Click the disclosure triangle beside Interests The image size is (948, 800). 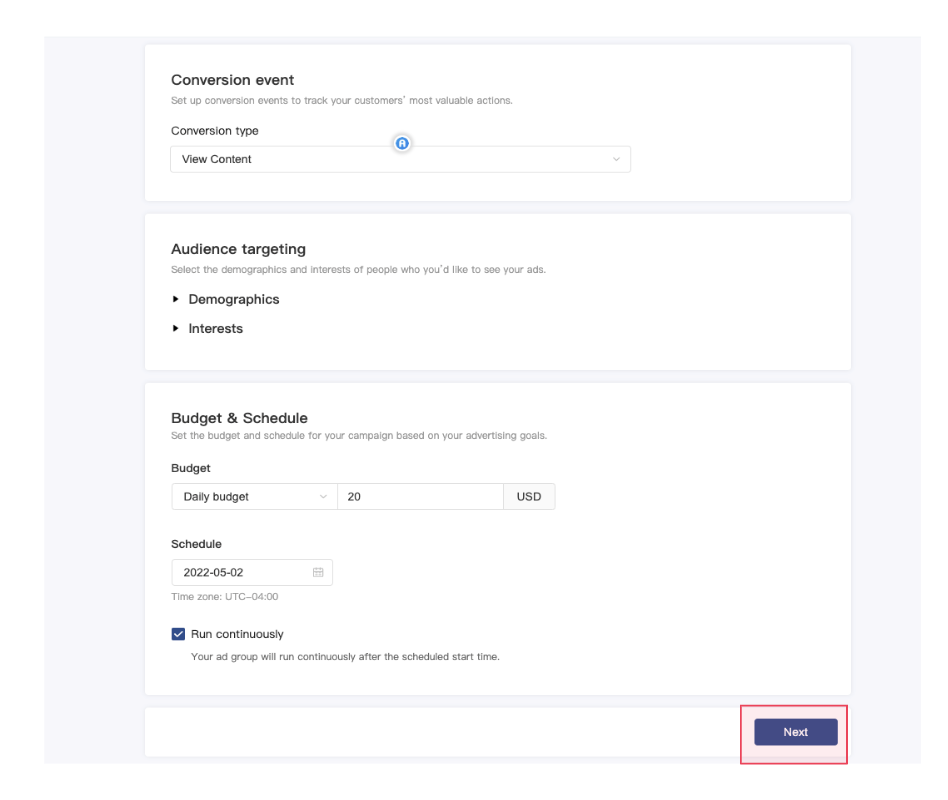(x=176, y=327)
